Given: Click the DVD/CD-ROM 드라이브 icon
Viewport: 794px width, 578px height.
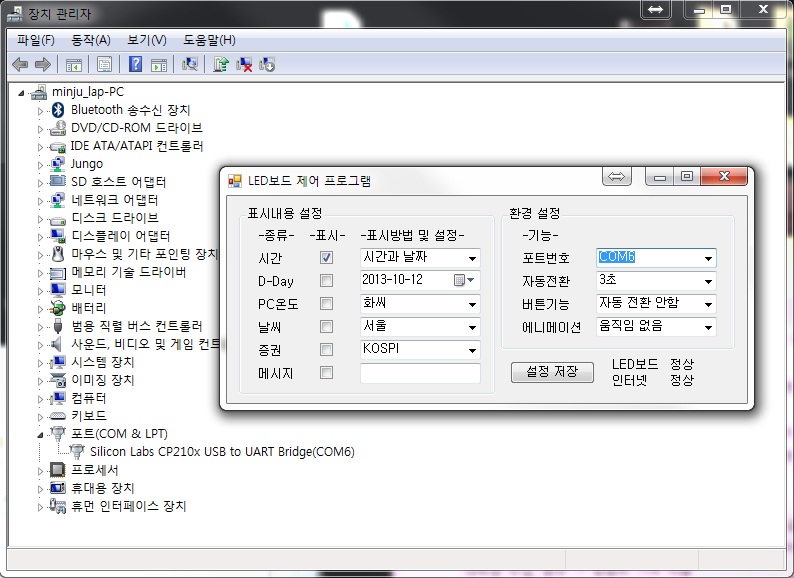Looking at the screenshot, I should pyautogui.click(x=58, y=128).
